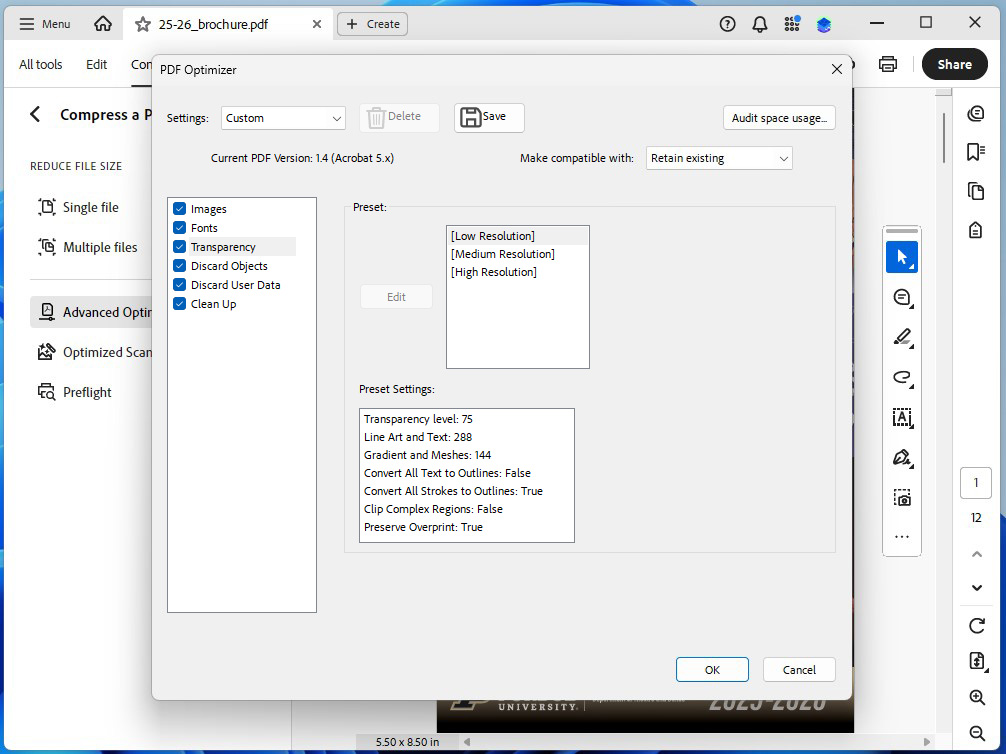Expand the Compress a PDF back chevron
The height and width of the screenshot is (754, 1006).
tap(35, 114)
